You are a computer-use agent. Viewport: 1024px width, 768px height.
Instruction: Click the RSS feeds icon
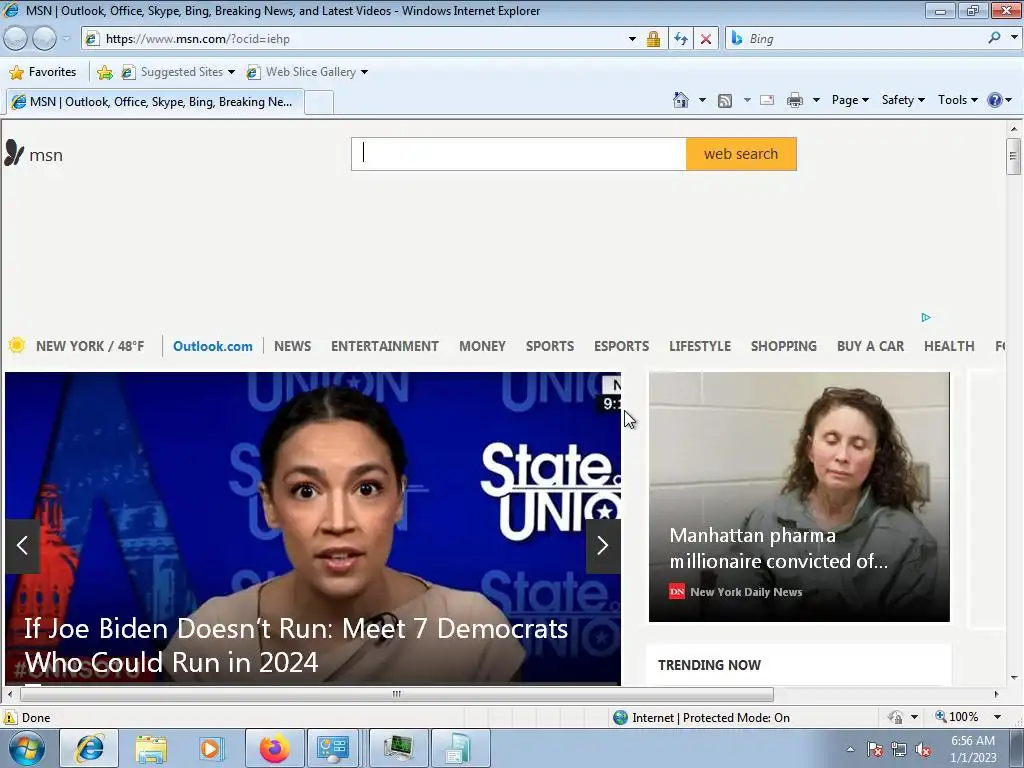[725, 101]
